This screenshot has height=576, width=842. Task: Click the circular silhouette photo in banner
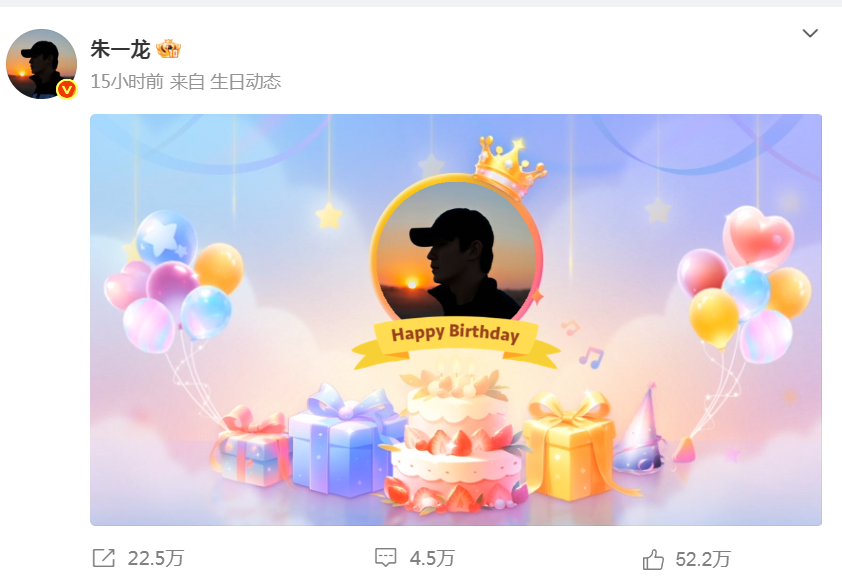(456, 250)
